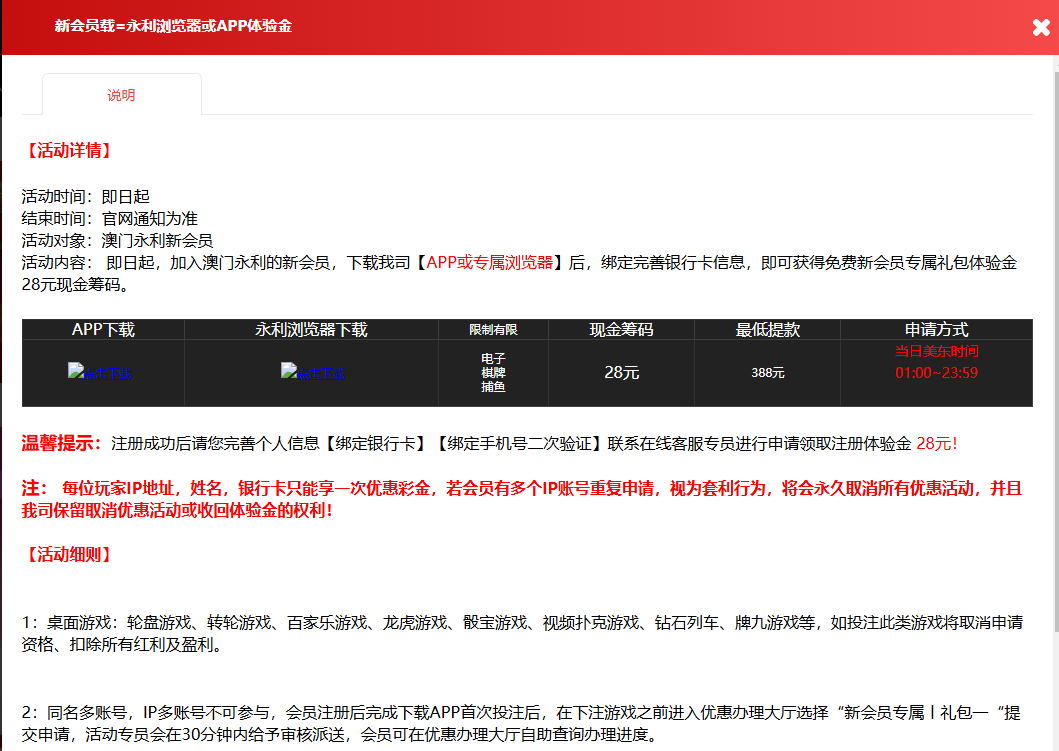This screenshot has width=1059, height=751.
Task: Click the APP下载 column header
Action: pos(103,329)
